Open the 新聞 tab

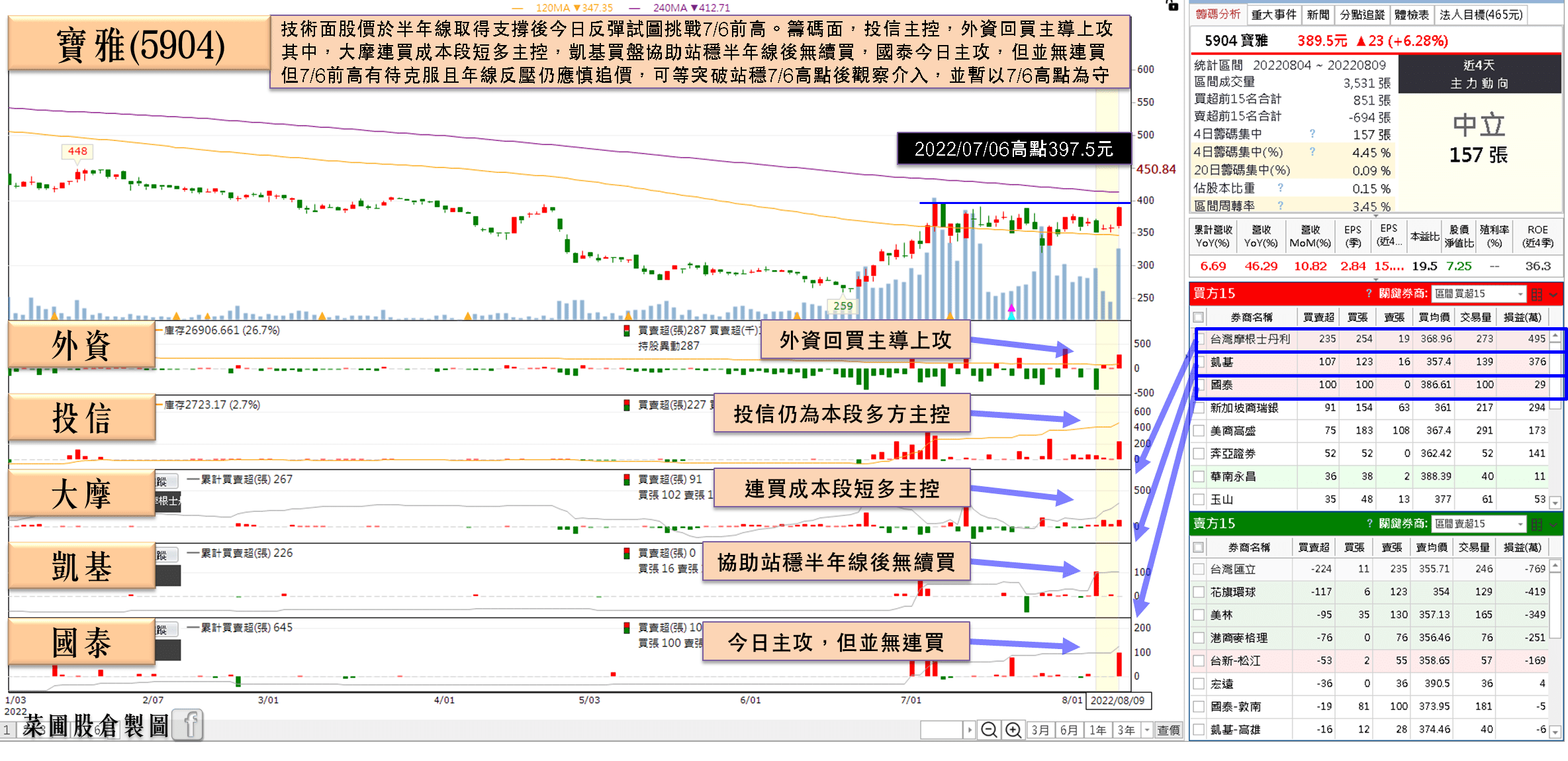pyautogui.click(x=1318, y=14)
